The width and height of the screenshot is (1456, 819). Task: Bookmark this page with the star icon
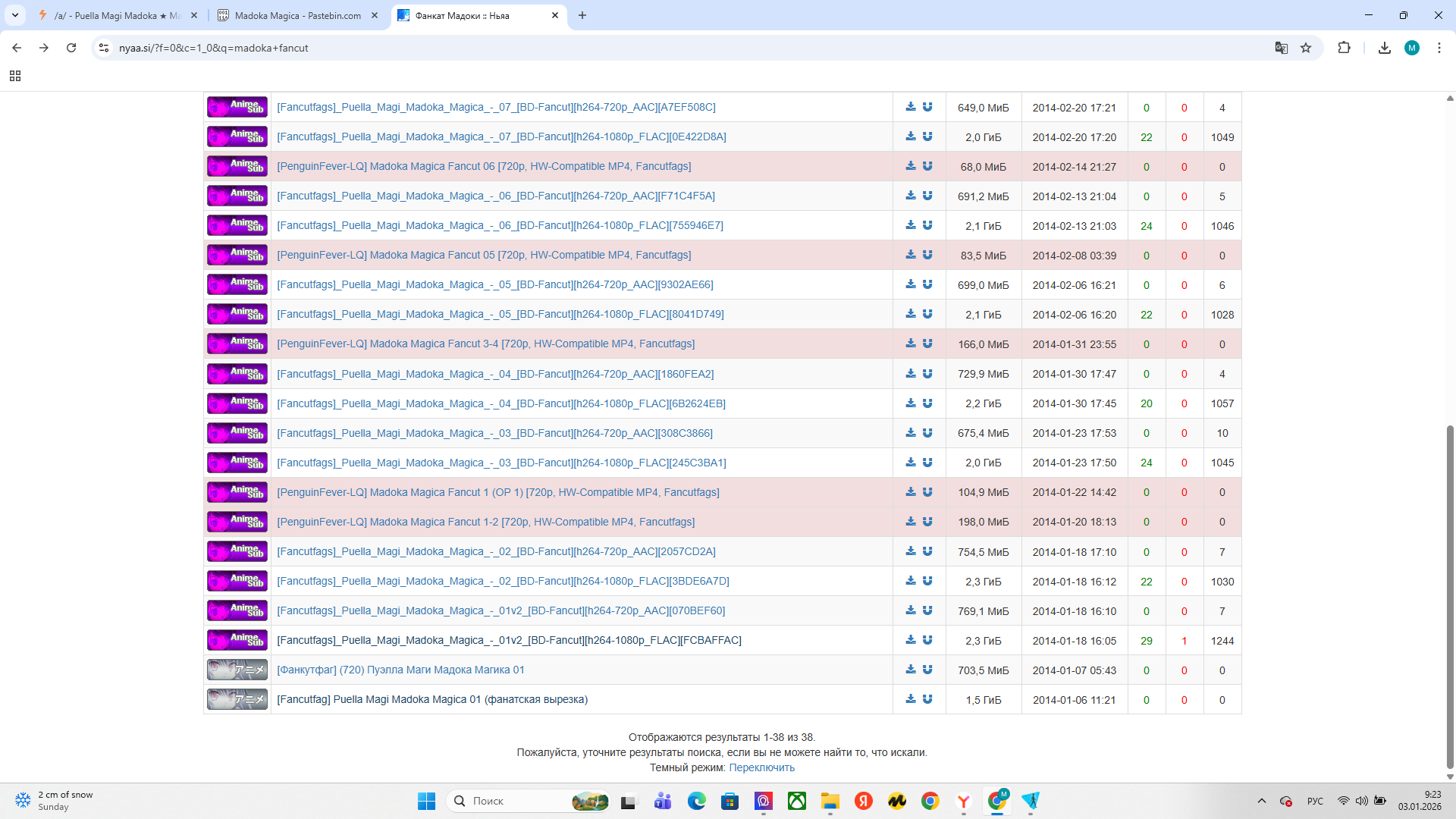(x=1306, y=48)
